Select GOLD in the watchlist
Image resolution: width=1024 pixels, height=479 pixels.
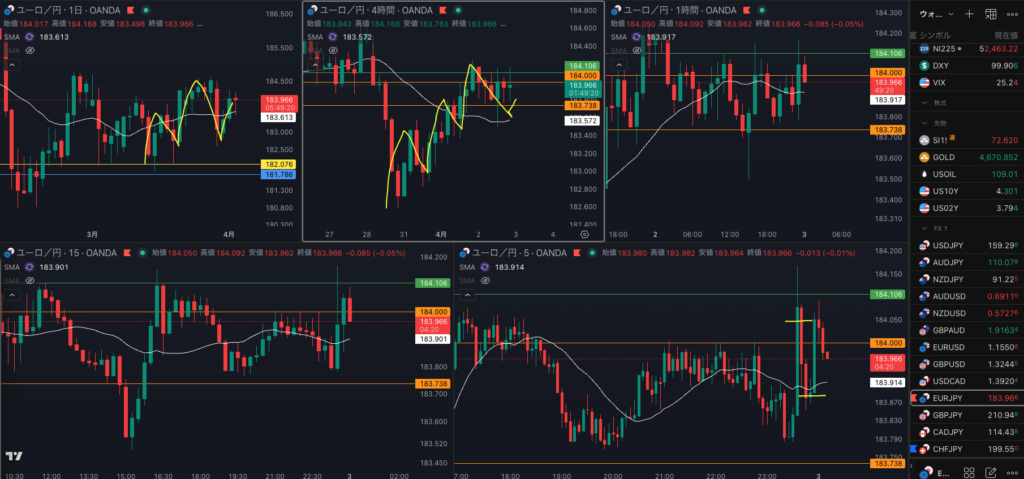click(943, 157)
